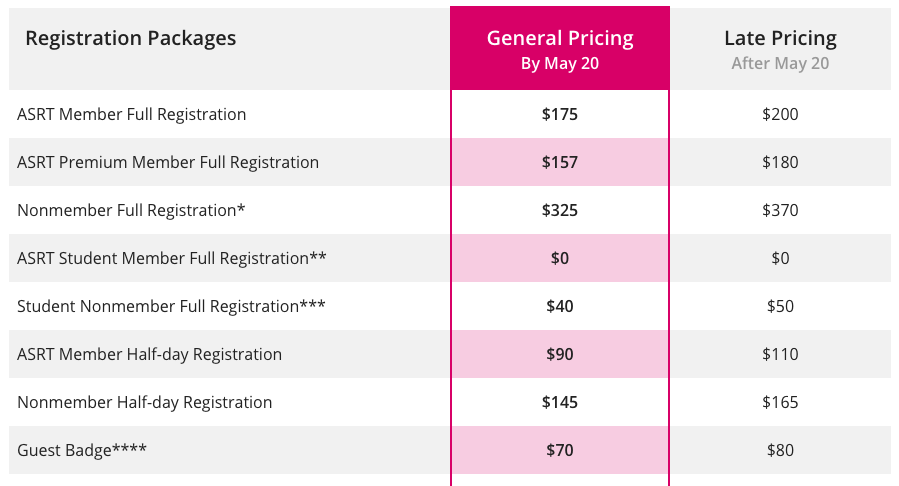Click ASRT Student Member Full Registration label
This screenshot has height=486, width=899.
coord(172,258)
